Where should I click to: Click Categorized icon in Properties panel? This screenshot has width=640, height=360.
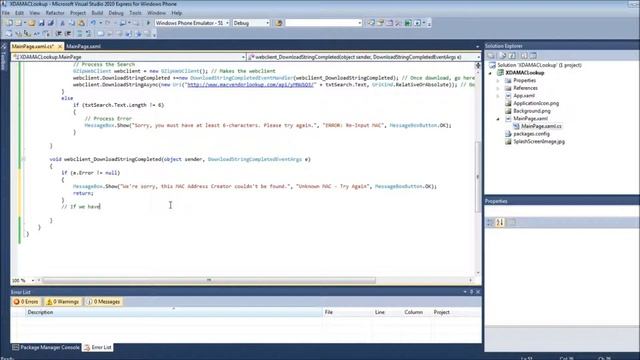pos(490,222)
